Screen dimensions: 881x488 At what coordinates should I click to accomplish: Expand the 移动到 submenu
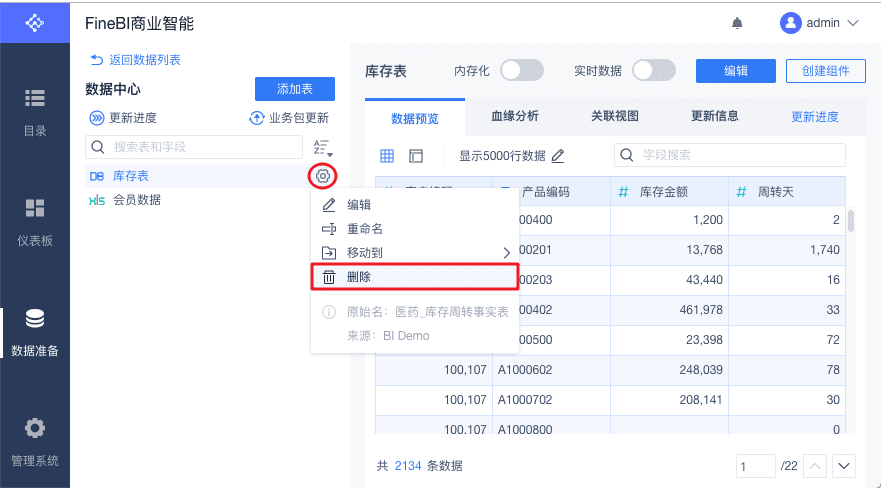pyautogui.click(x=414, y=253)
